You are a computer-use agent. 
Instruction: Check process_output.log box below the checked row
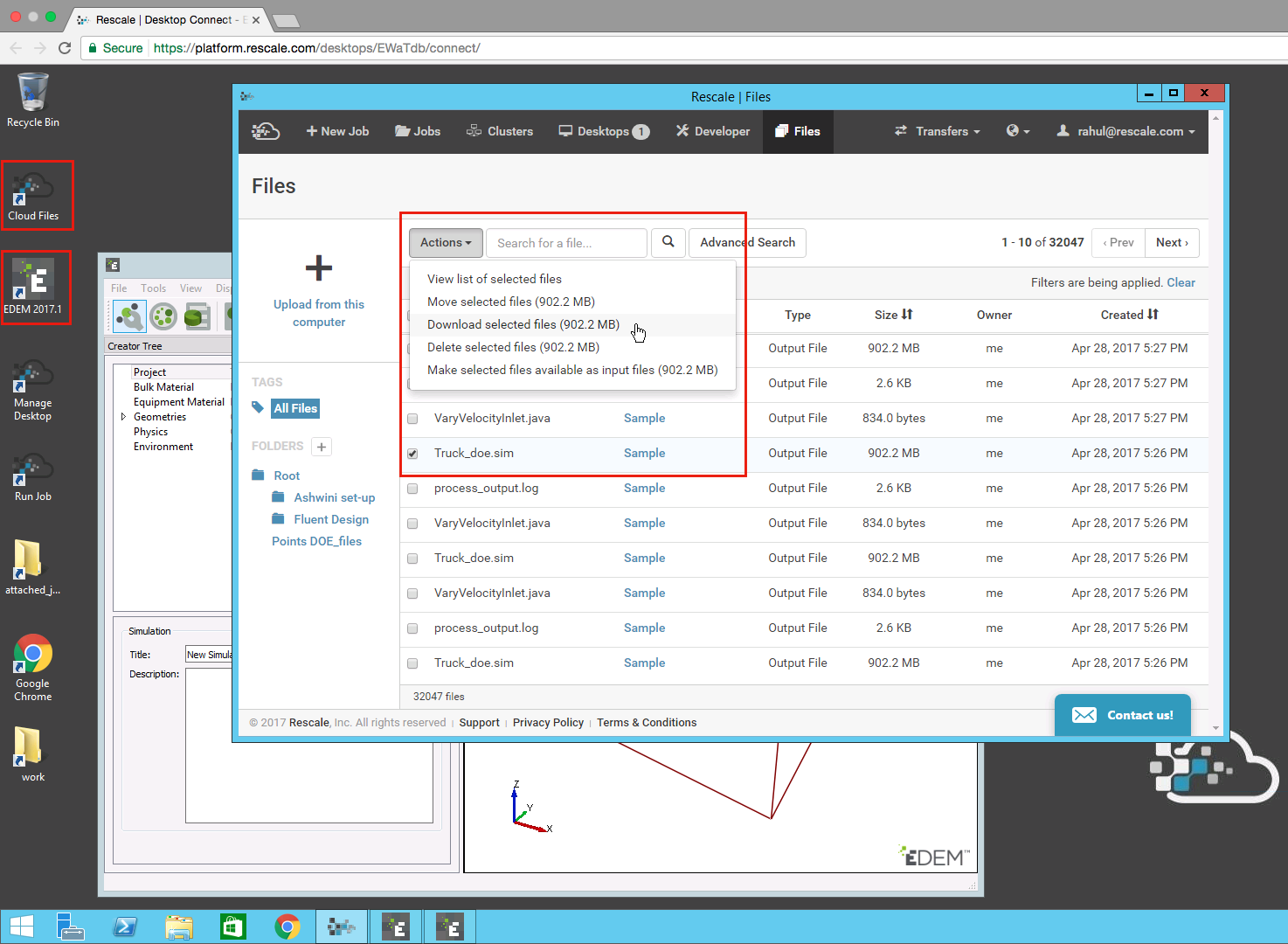(x=412, y=489)
